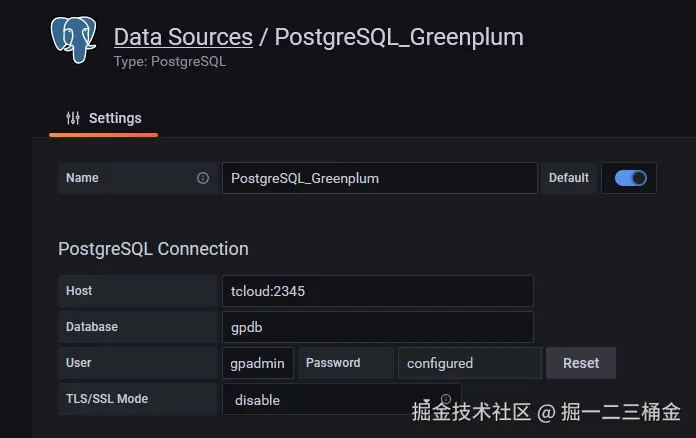Click the Password label
Viewport: 696px width, 438px height.
[333, 363]
